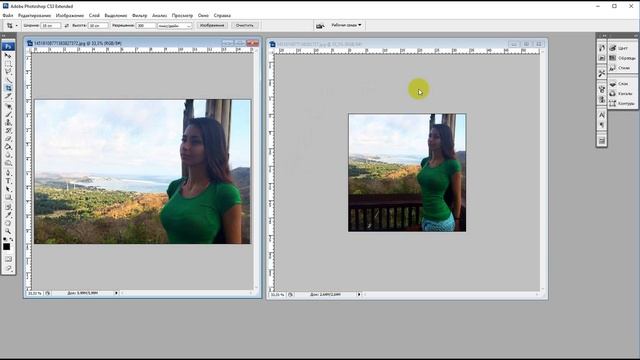The image size is (640, 360).
Task: Open the Слой menu
Action: click(x=94, y=16)
